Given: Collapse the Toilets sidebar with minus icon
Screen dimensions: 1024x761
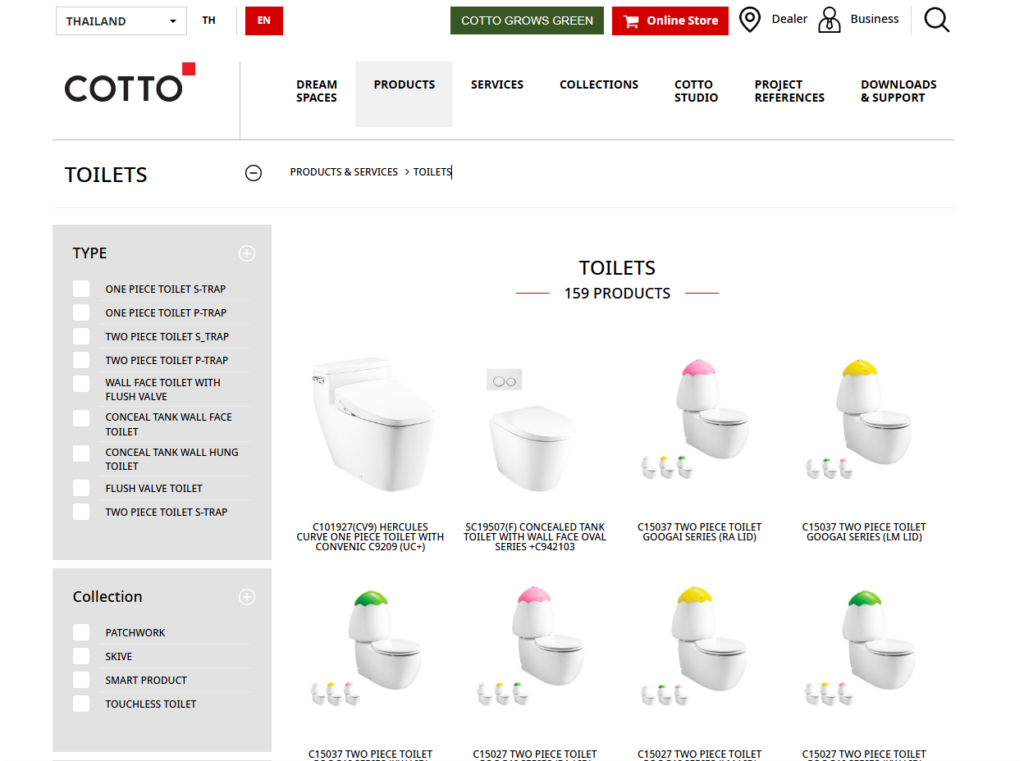Looking at the screenshot, I should (254, 173).
